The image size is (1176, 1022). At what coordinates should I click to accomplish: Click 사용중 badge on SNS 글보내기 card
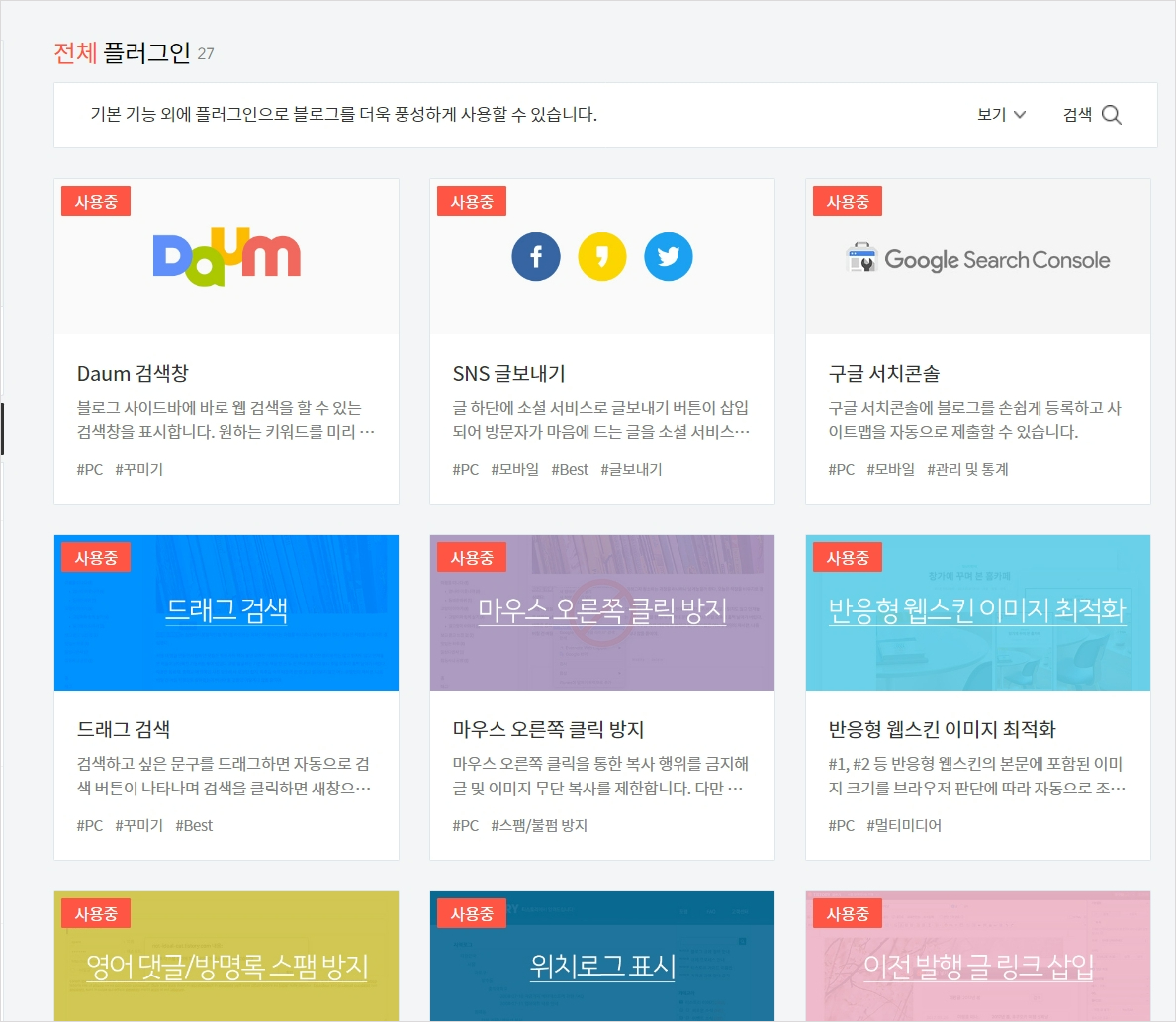click(472, 201)
